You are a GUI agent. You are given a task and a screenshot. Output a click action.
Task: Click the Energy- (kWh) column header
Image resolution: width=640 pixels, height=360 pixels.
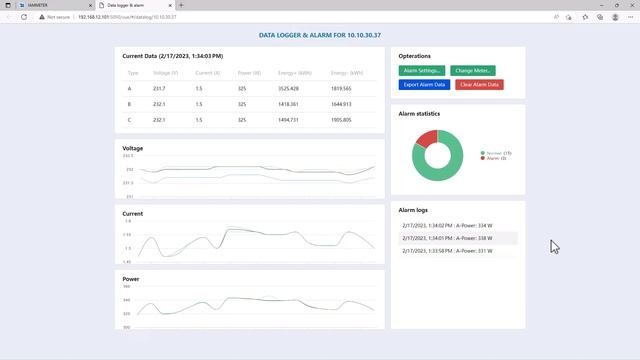pos(347,73)
